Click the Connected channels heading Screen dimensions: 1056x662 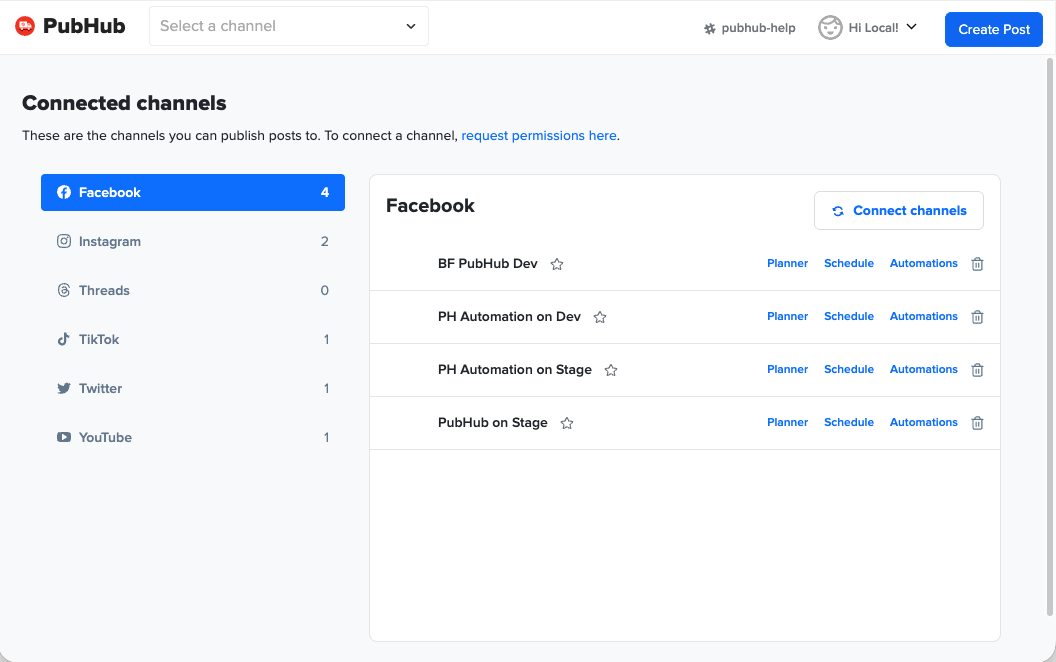pyautogui.click(x=124, y=103)
